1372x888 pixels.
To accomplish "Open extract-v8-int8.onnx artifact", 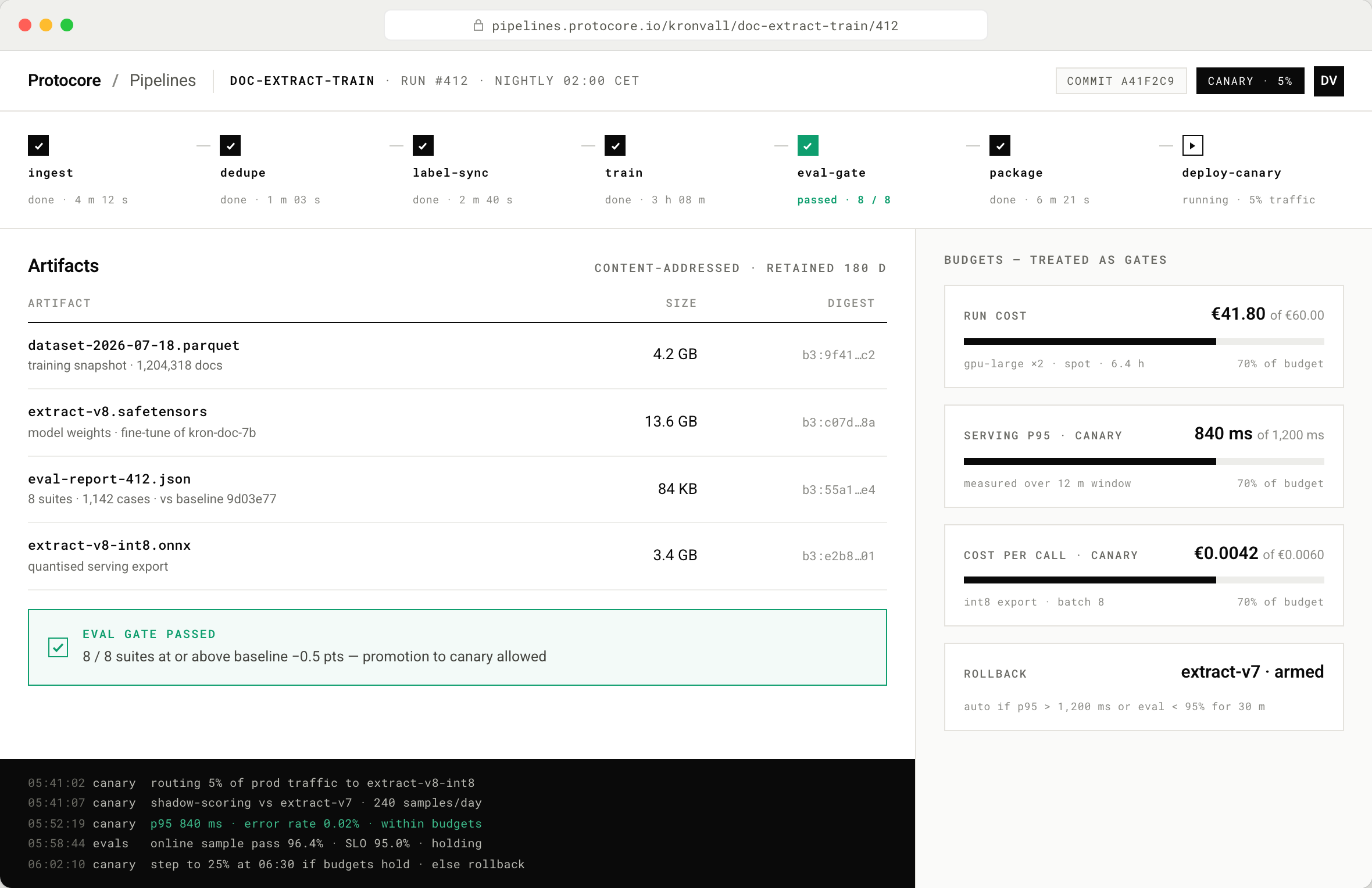I will (x=109, y=545).
